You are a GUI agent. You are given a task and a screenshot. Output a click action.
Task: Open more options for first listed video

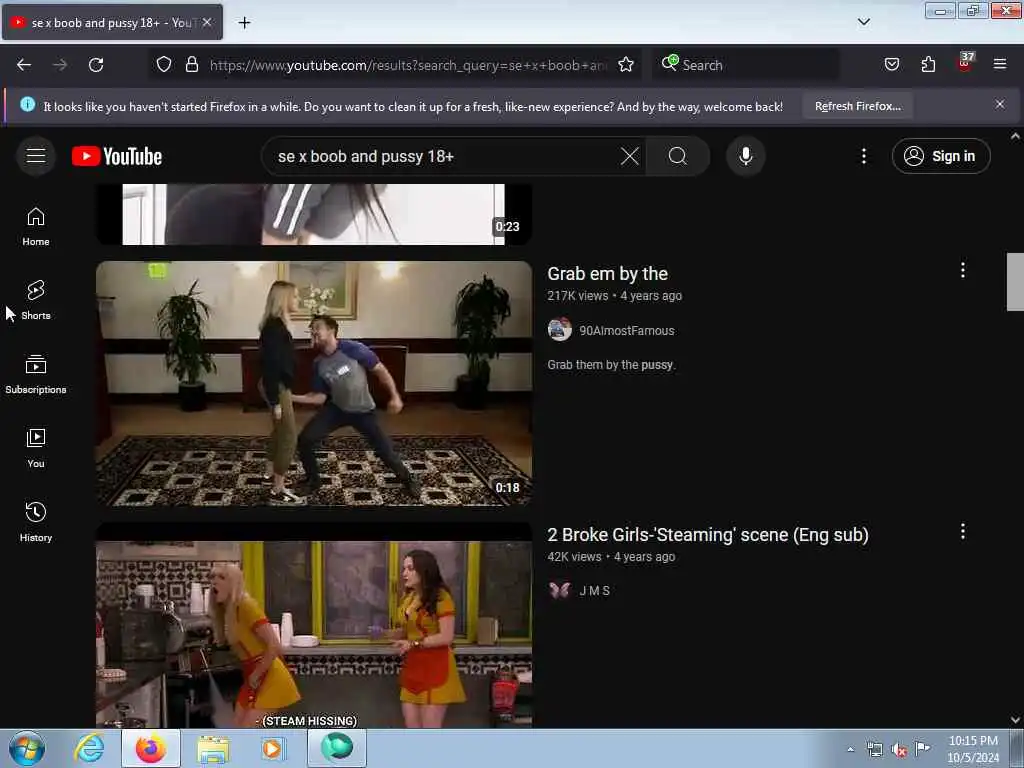963,270
